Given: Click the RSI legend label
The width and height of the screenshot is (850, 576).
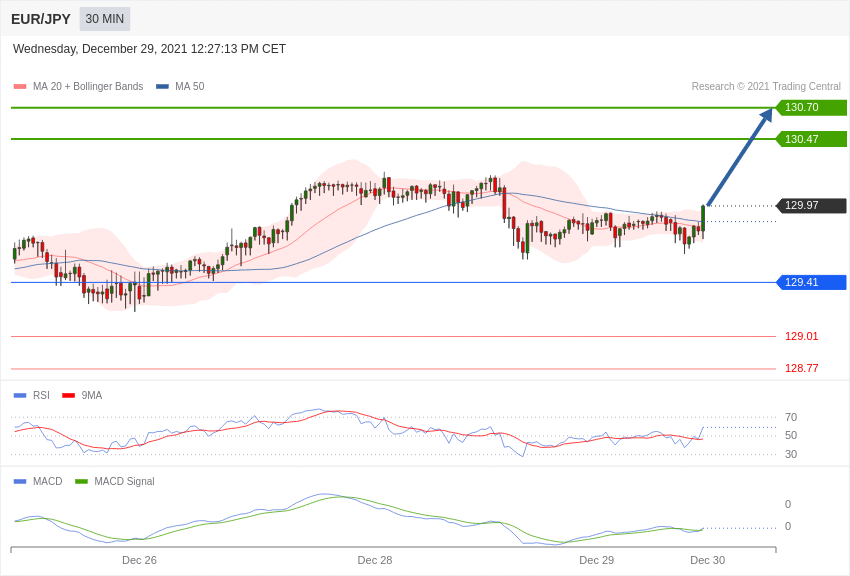Looking at the screenshot, I should click(41, 396).
